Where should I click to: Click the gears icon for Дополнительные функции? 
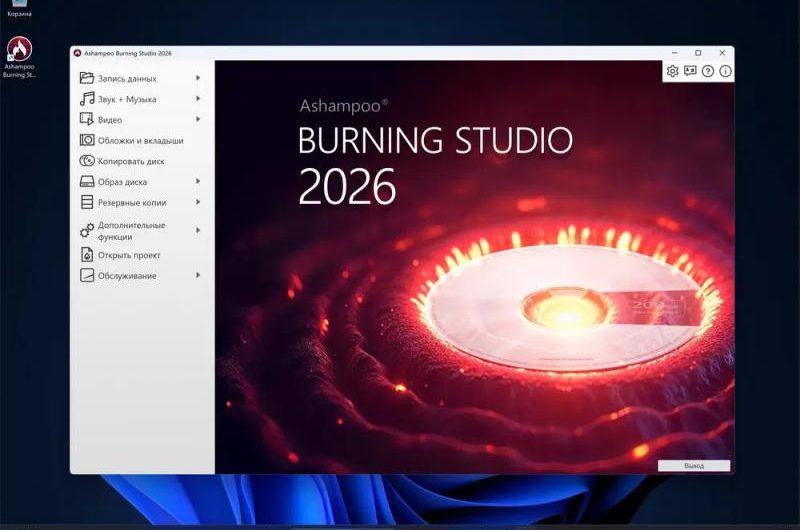coord(87,231)
